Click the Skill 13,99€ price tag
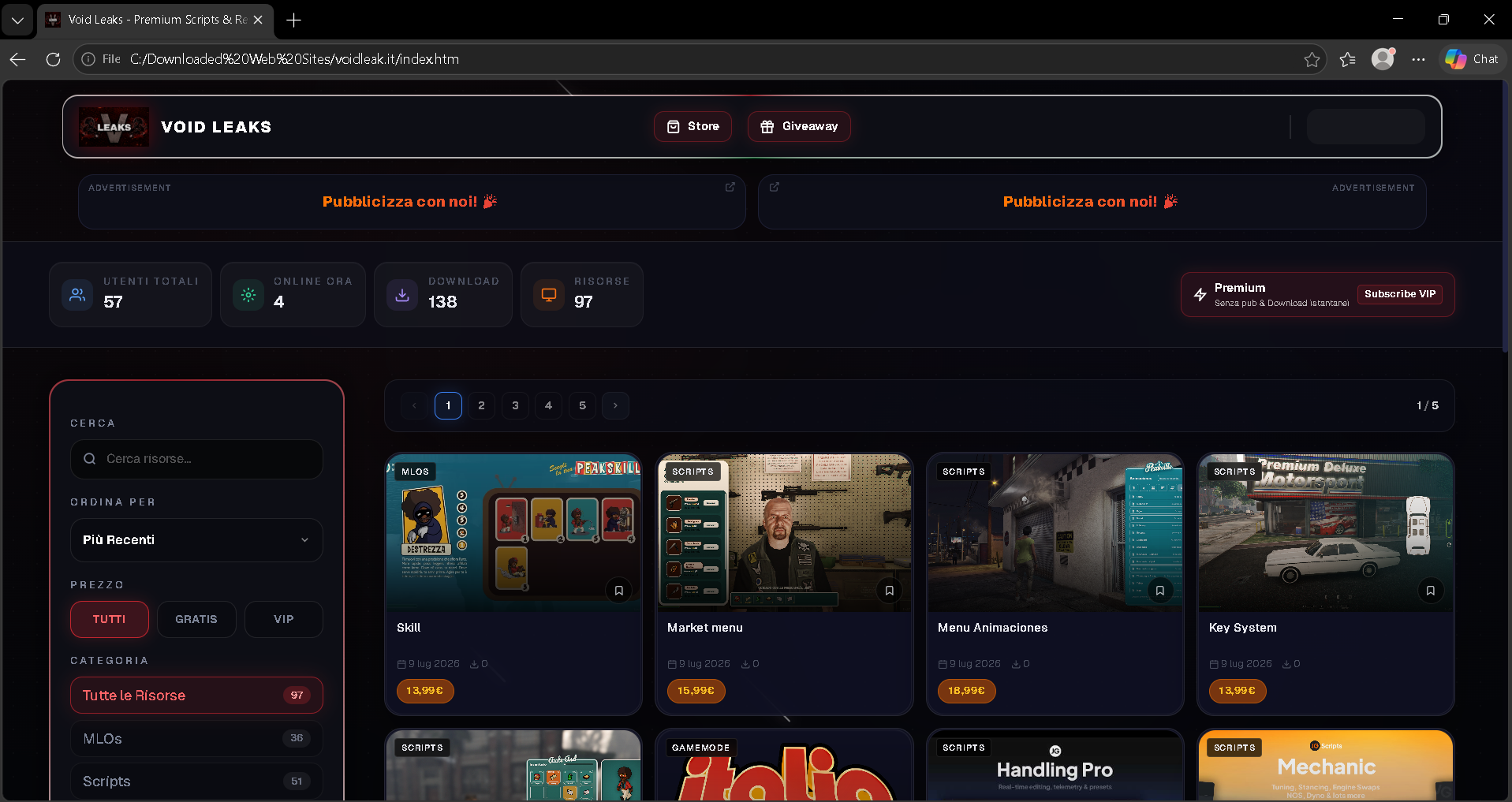 pos(425,691)
